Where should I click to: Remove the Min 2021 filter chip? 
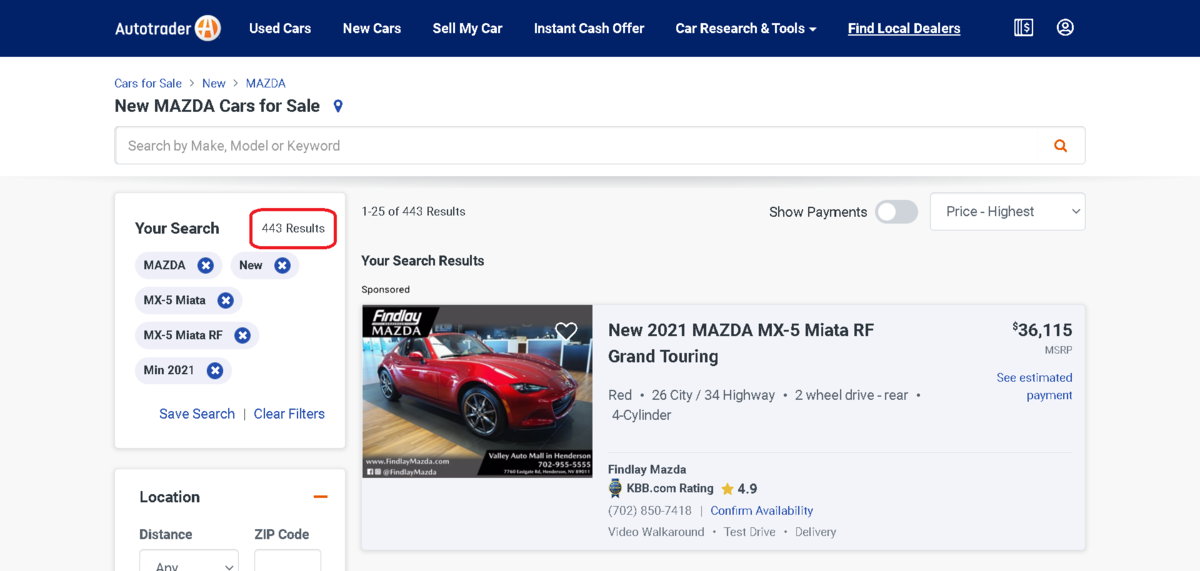click(214, 370)
